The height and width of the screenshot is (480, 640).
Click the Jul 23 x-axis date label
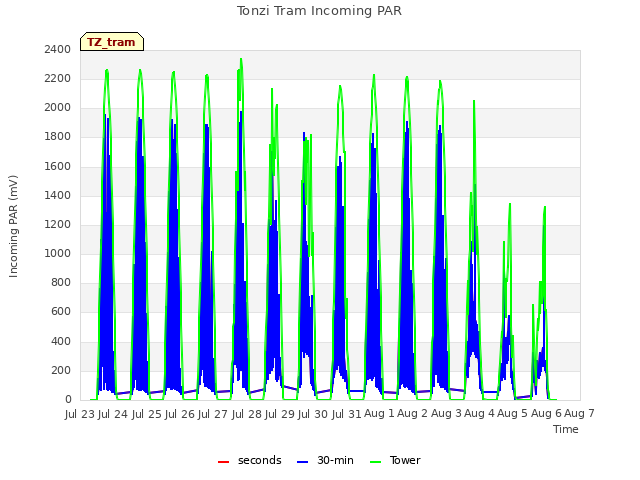(x=80, y=414)
